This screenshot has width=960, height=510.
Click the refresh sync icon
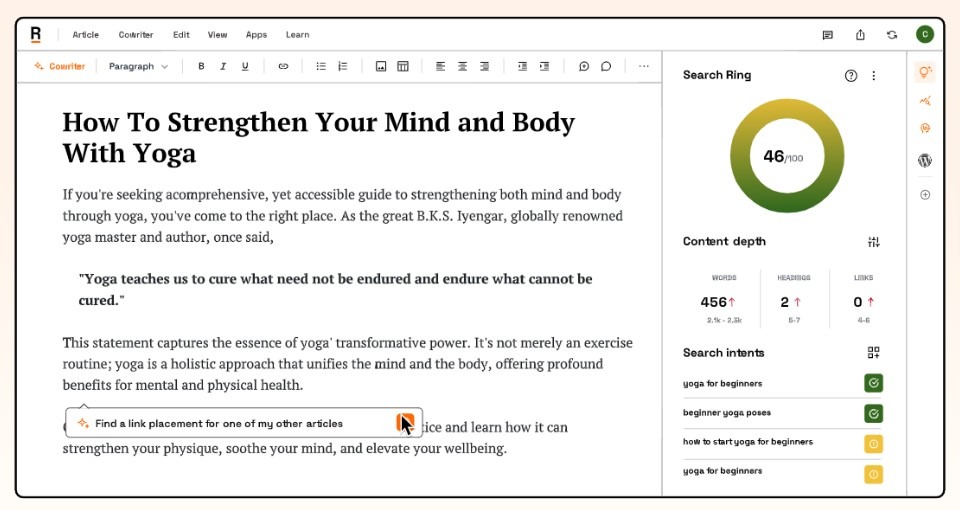pyautogui.click(x=891, y=35)
